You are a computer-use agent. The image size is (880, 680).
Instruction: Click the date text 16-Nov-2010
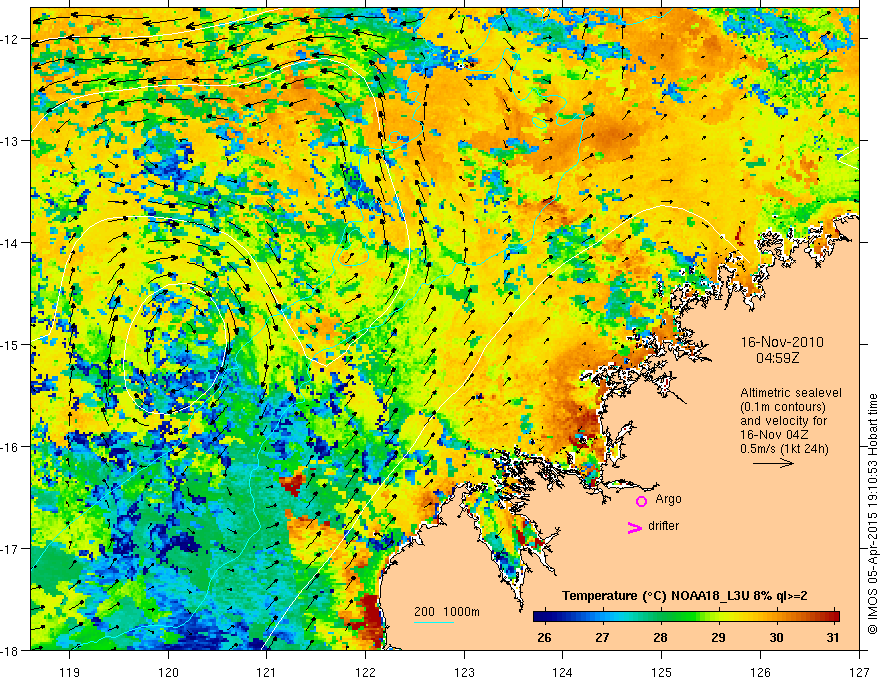(x=782, y=342)
